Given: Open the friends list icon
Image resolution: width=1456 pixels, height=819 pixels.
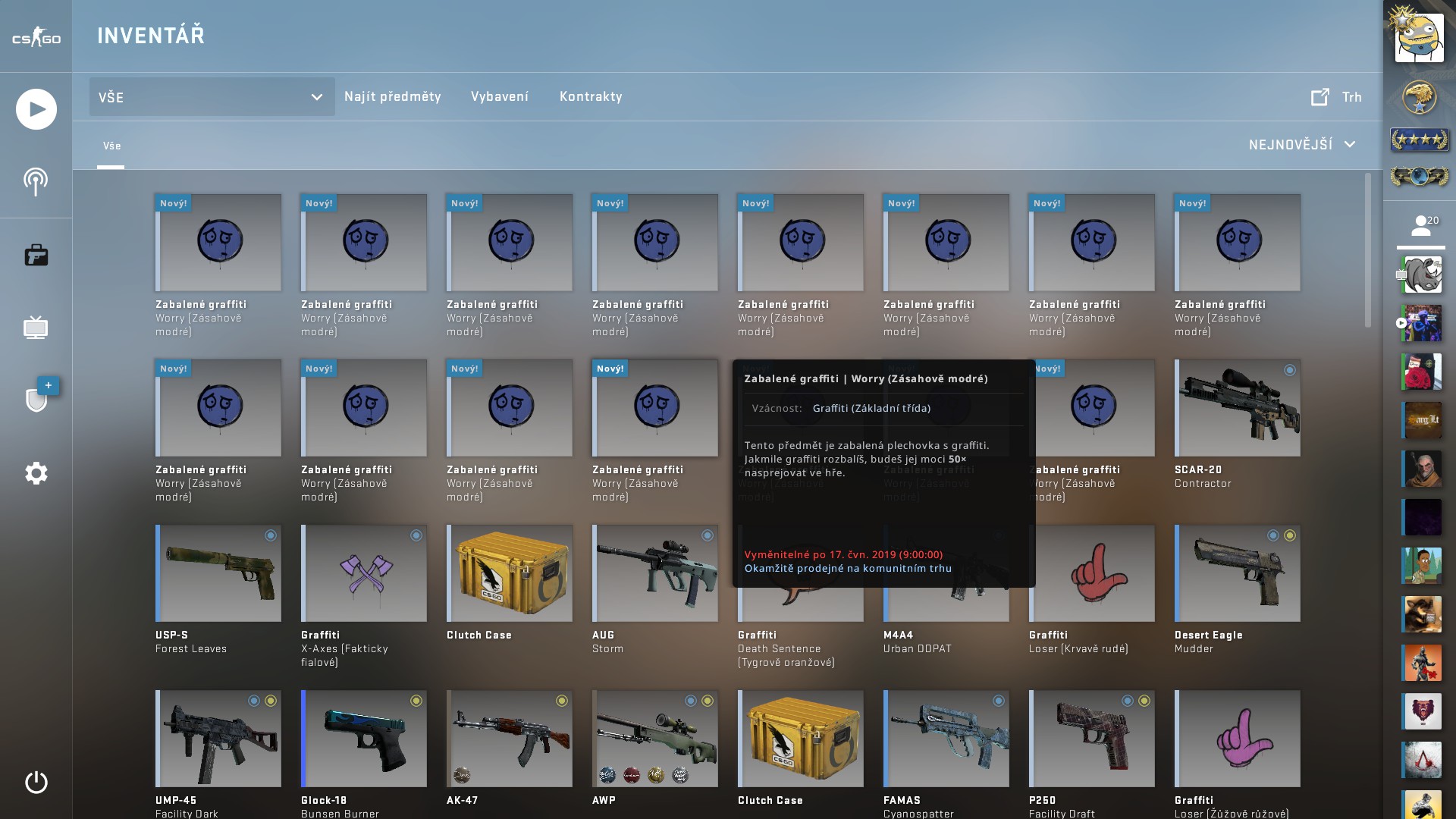Looking at the screenshot, I should 1420,225.
